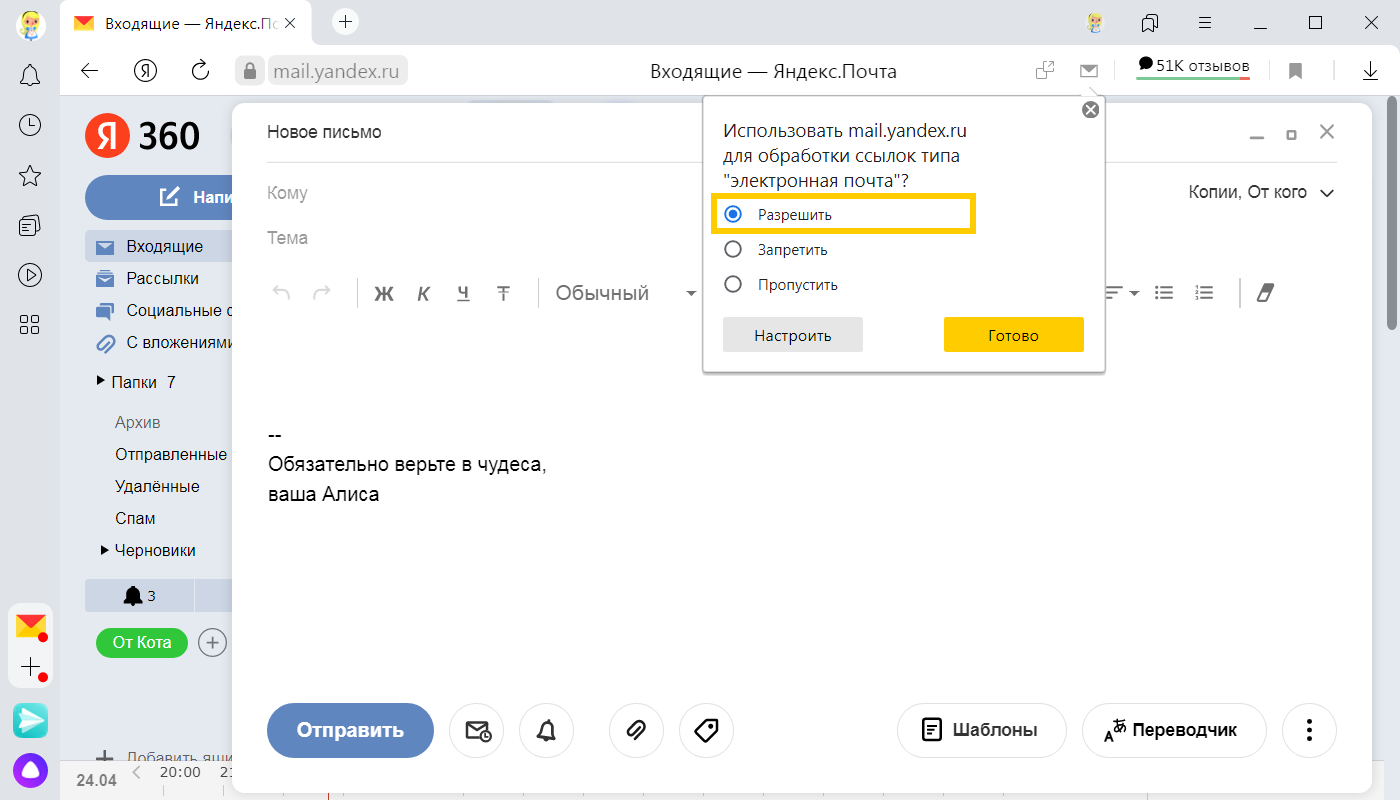The width and height of the screenshot is (1400, 800).
Task: Open the Спам folder
Action: pyautogui.click(x=135, y=518)
